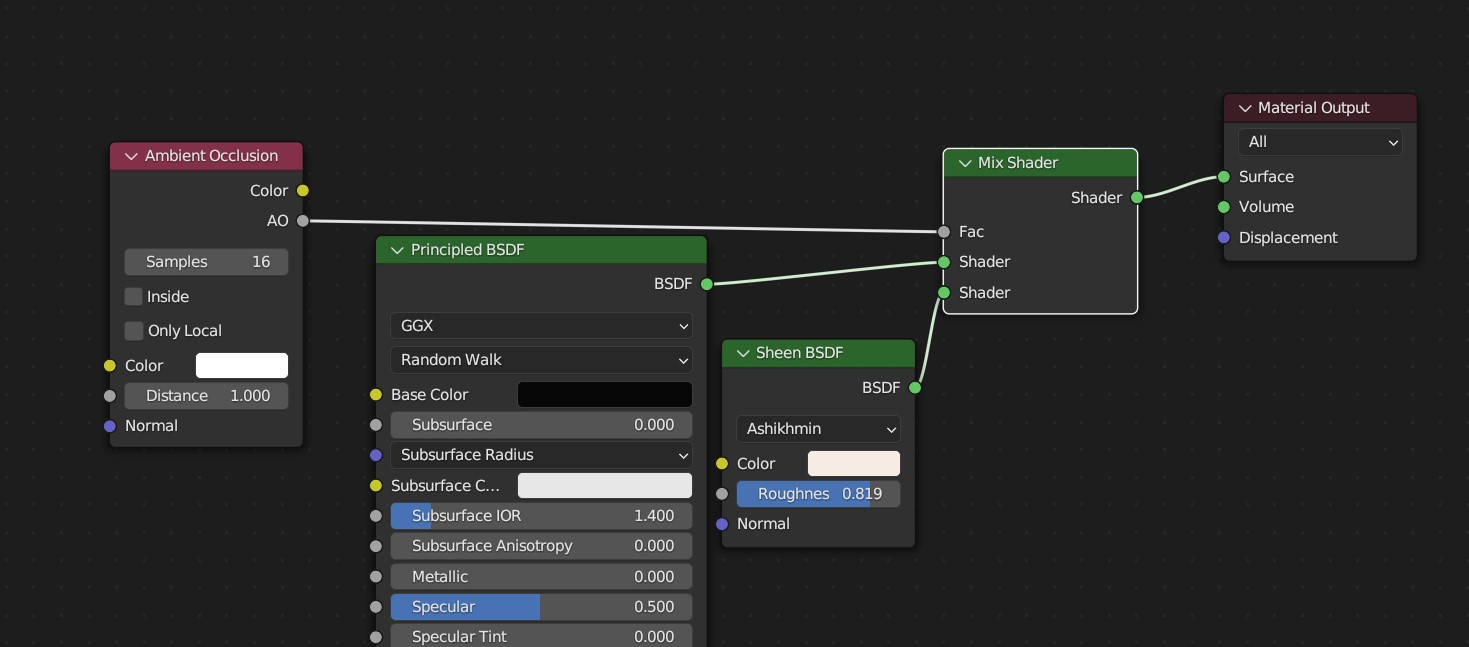This screenshot has height=647, width=1469.
Task: Collapse the Sheen BSDF node
Action: point(743,353)
